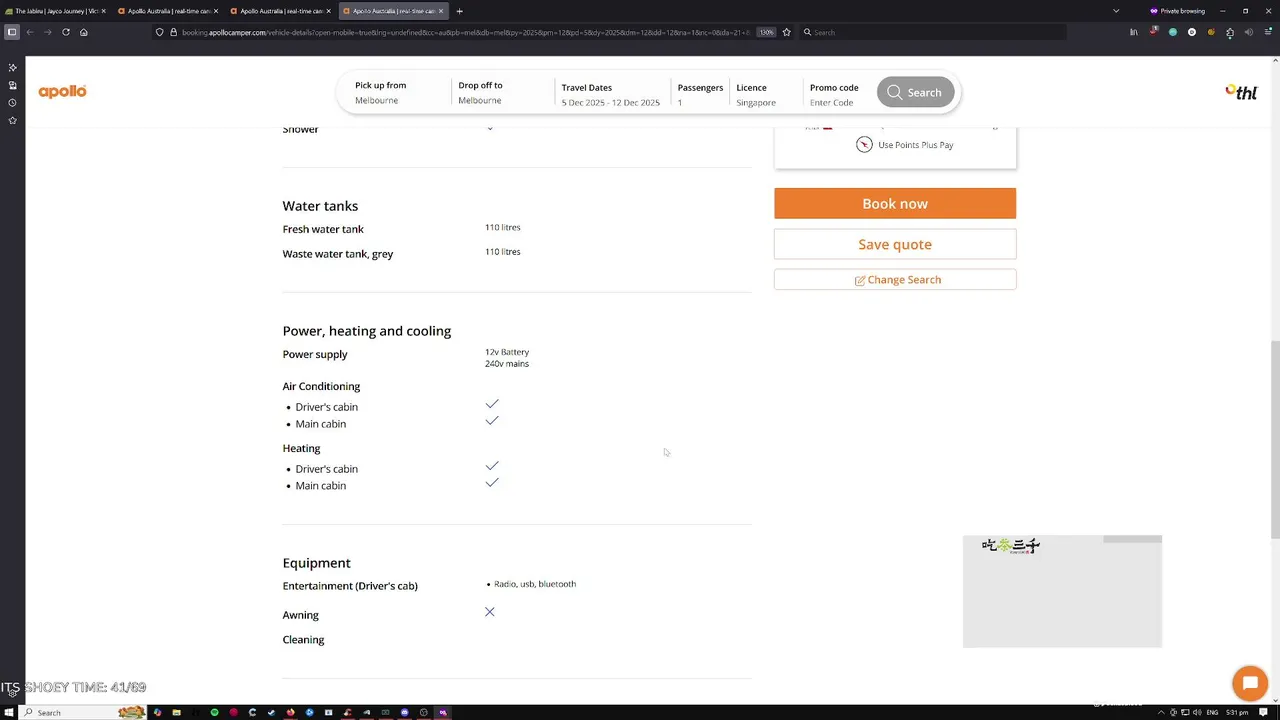Click the orange Book now button
1280x720 pixels.
click(895, 203)
